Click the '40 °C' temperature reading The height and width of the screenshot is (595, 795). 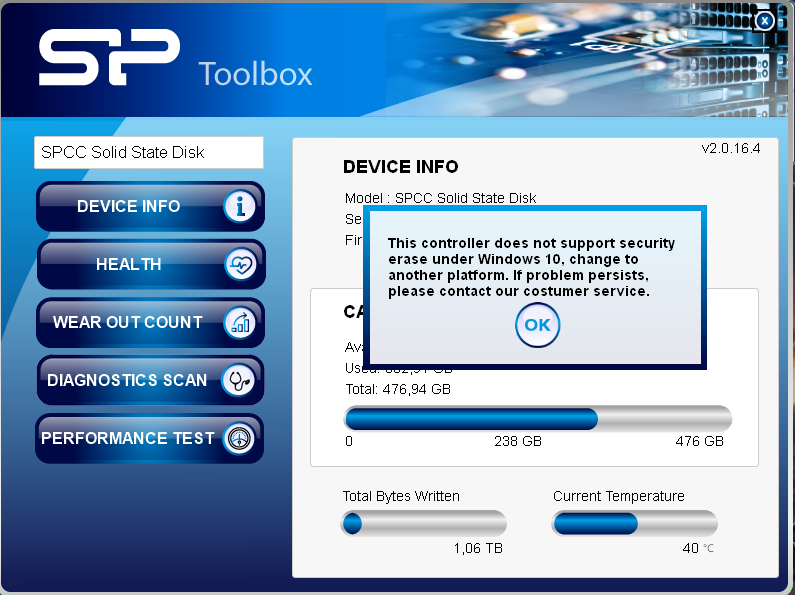coord(698,548)
